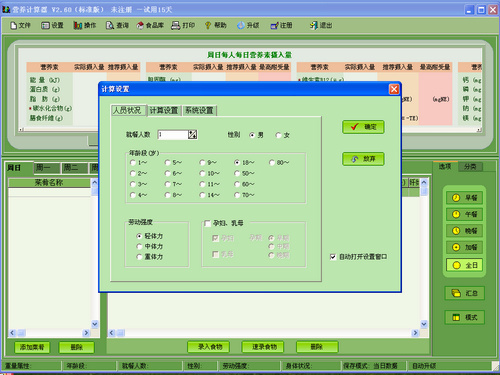Select the 打印 (Print) printer icon
Viewport: 500px width, 375px height.
(183, 25)
